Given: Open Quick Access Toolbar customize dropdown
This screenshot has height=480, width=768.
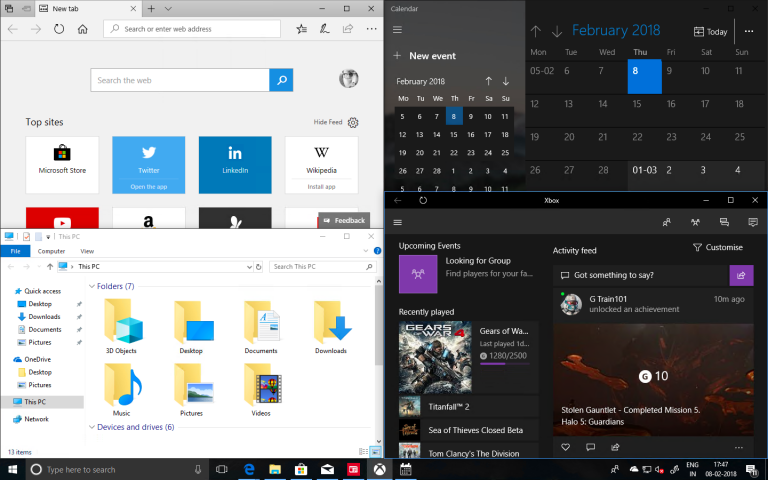Looking at the screenshot, I should [x=48, y=237].
